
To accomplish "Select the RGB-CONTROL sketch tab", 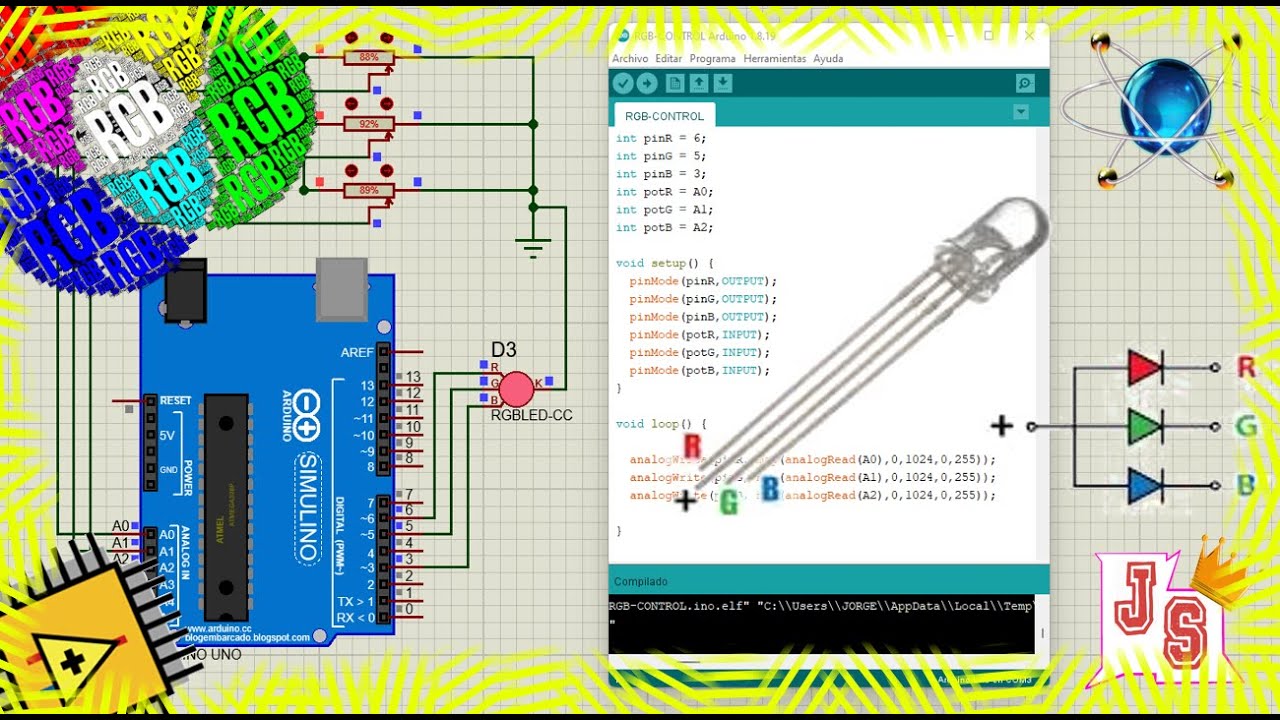I will (x=664, y=116).
